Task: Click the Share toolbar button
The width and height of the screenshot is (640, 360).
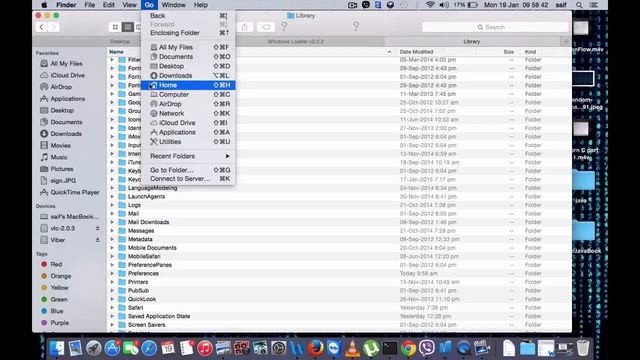Action: click(x=244, y=27)
